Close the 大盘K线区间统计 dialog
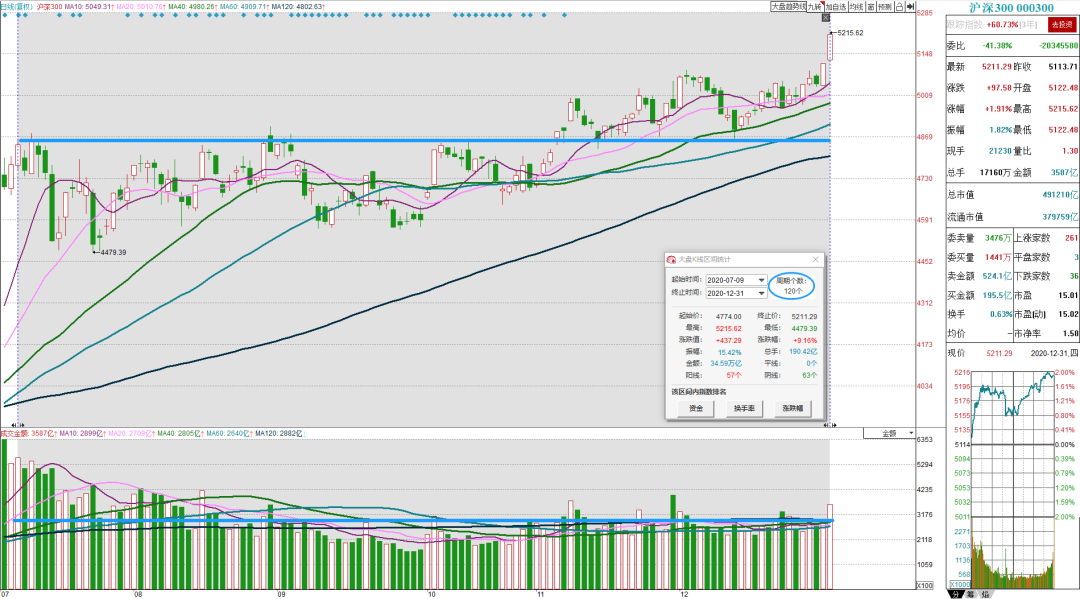Image resolution: width=1080 pixels, height=599 pixels. tap(816, 260)
